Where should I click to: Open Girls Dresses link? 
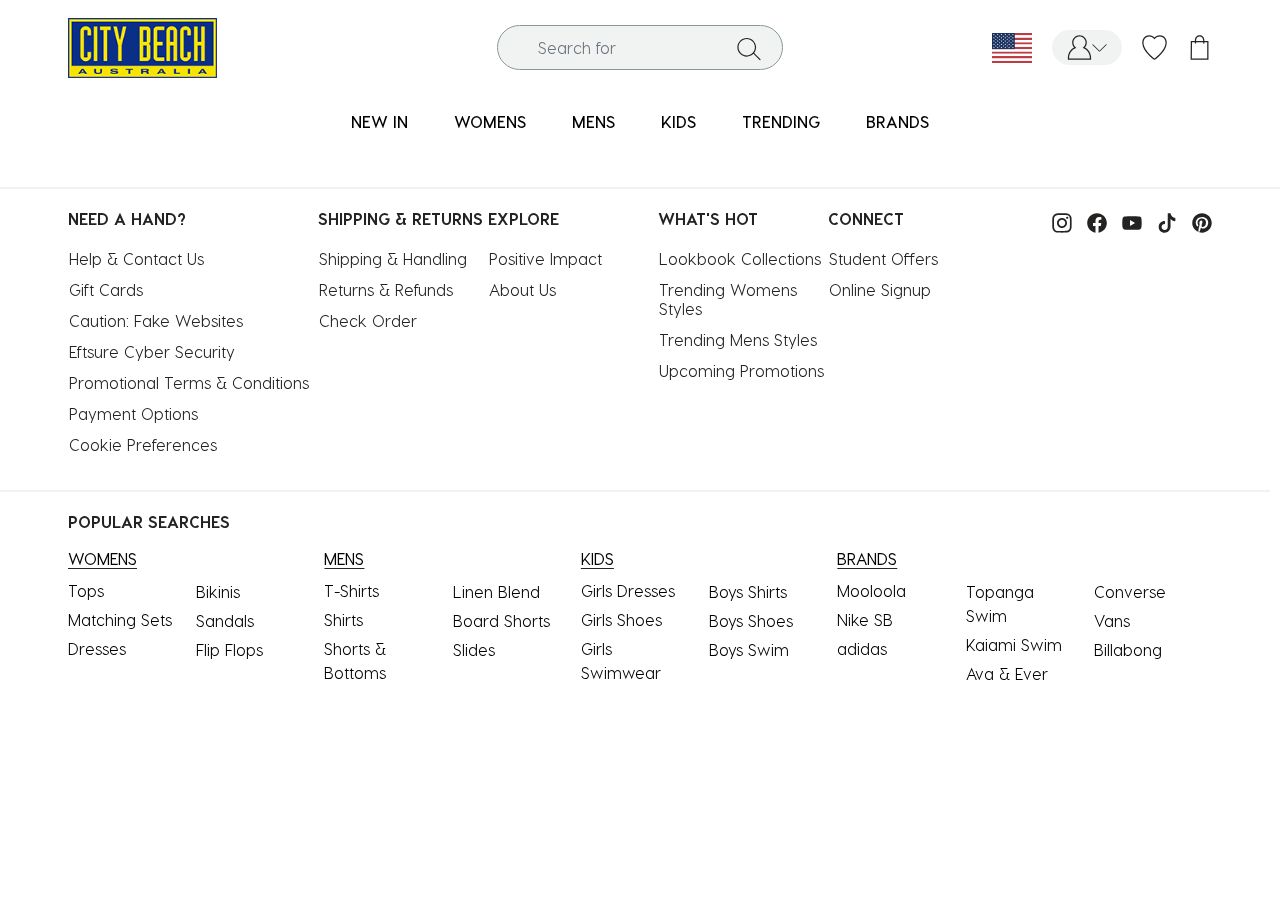pos(628,591)
